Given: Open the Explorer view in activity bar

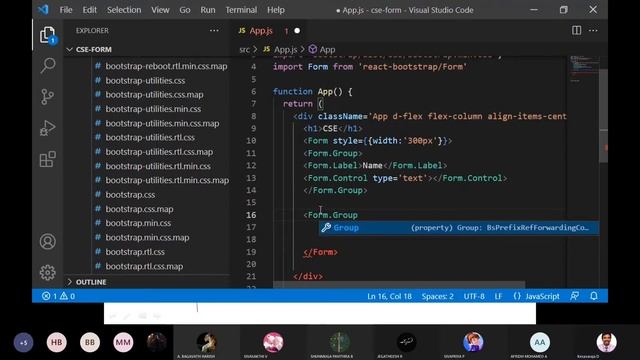Looking at the screenshot, I should tap(48, 35).
